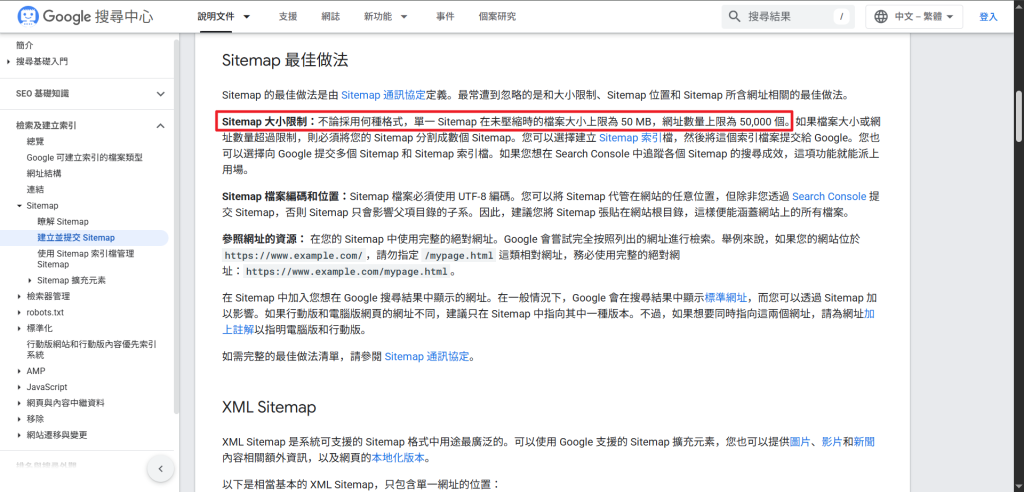Open the Search Console link

[829, 196]
